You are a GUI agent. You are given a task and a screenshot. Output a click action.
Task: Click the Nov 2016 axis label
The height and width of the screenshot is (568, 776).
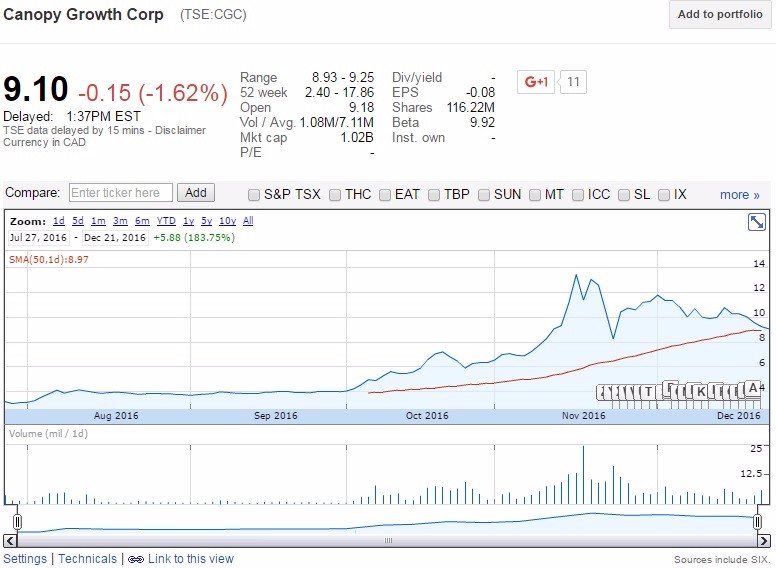pos(583,416)
